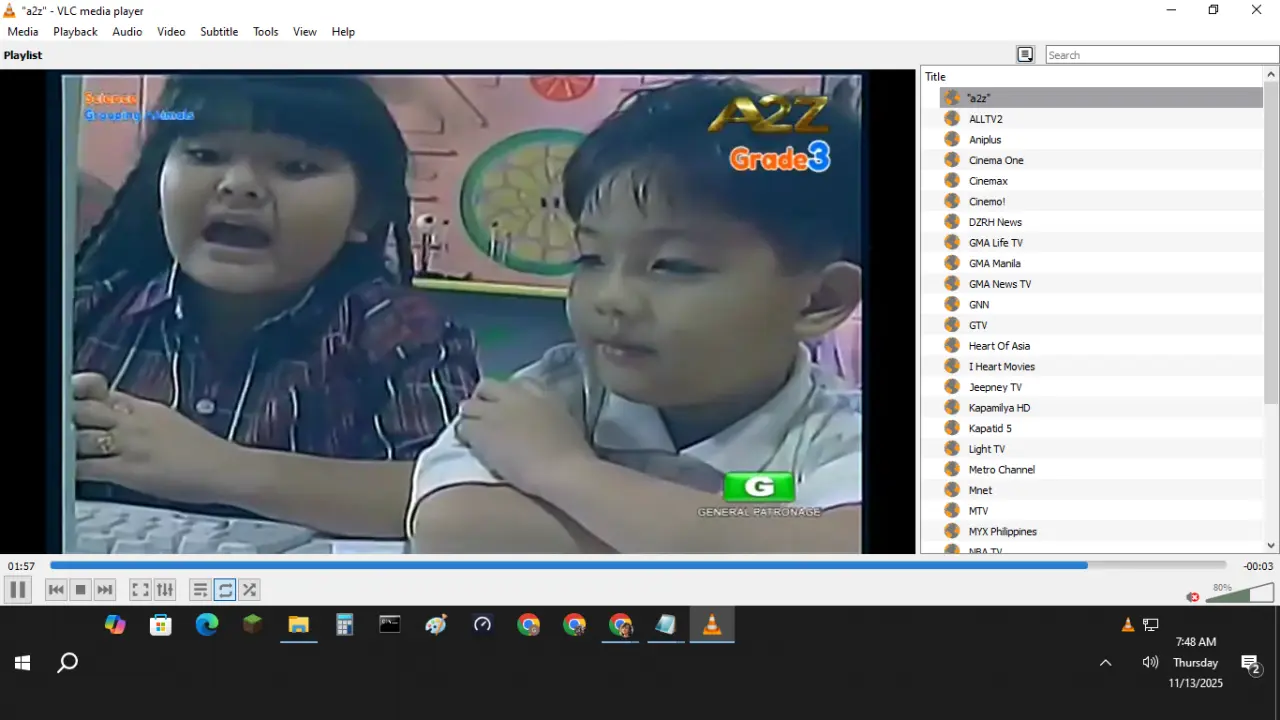Open the Tools menu
This screenshot has height=720, width=1280.
coord(266,32)
